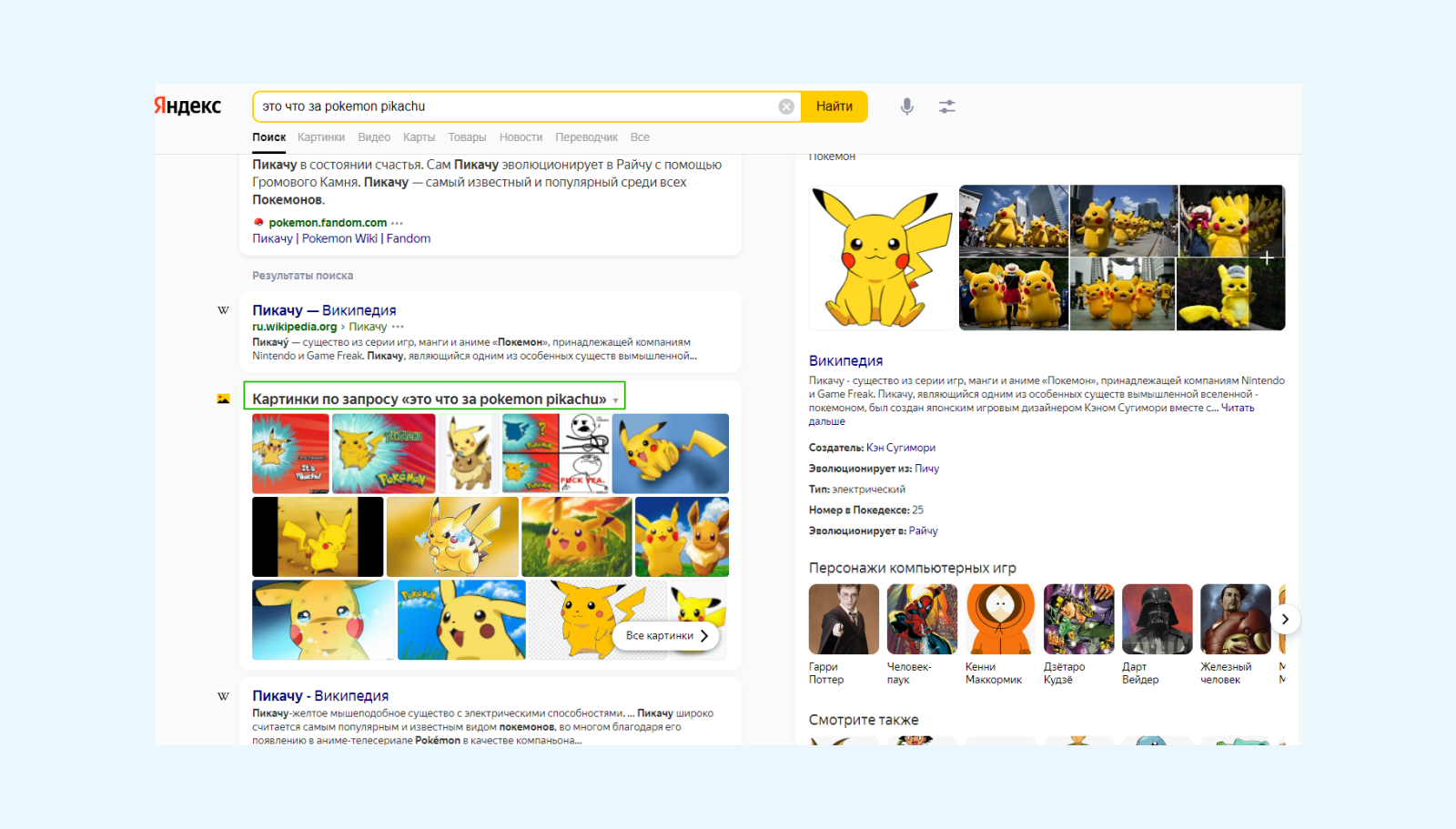Screen dimensions: 1456x829
Task: Open the Википедия heading in the side panel
Action: point(845,360)
